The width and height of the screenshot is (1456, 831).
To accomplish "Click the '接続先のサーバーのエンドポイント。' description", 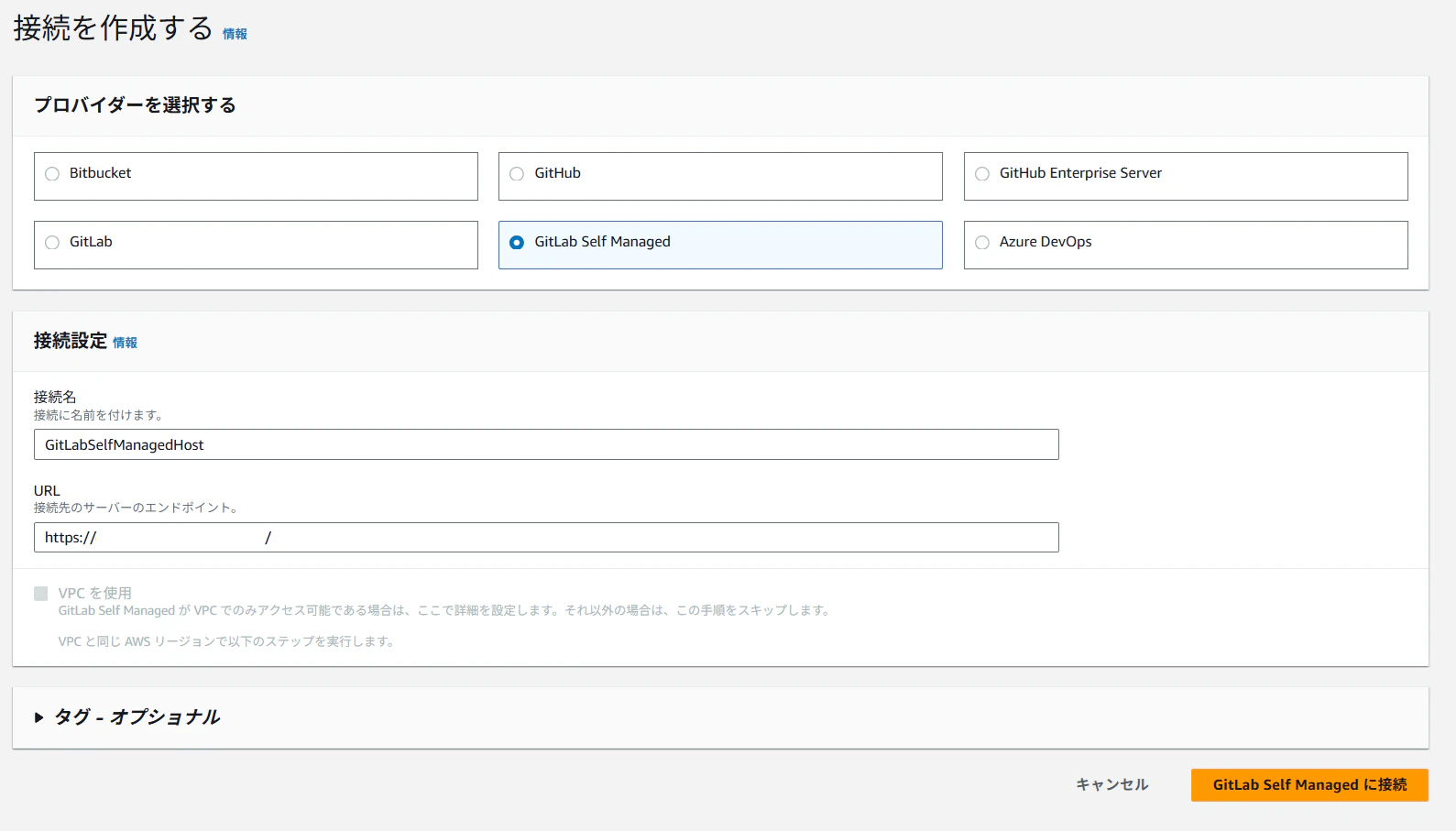I will [137, 508].
